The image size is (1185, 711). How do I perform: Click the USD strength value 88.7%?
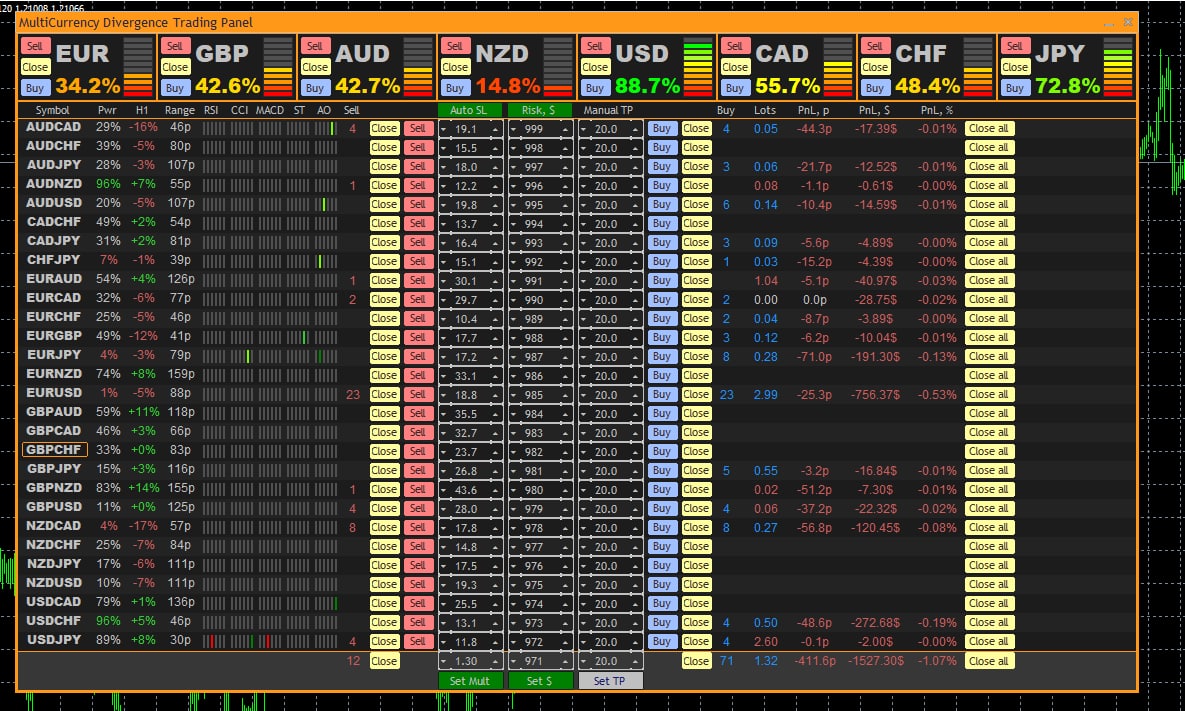click(x=647, y=86)
